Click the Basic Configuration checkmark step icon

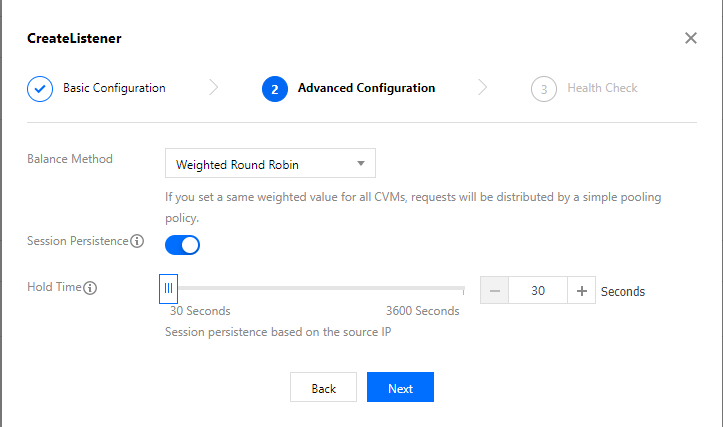click(x=40, y=88)
